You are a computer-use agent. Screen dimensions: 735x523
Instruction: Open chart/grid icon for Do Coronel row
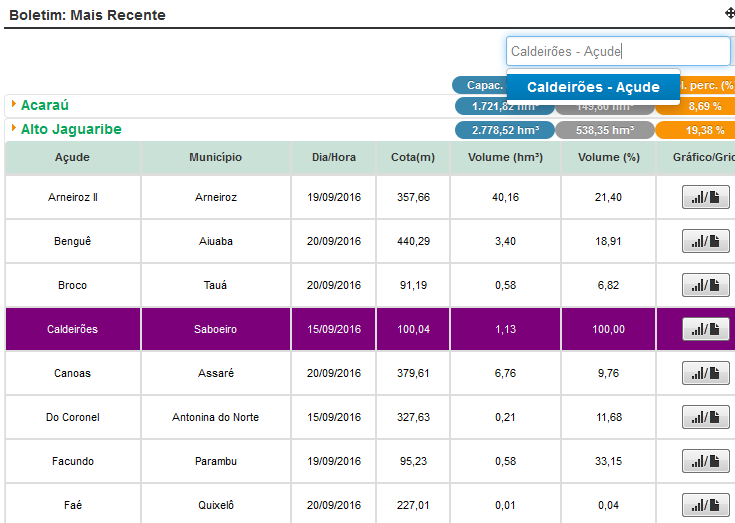[706, 417]
